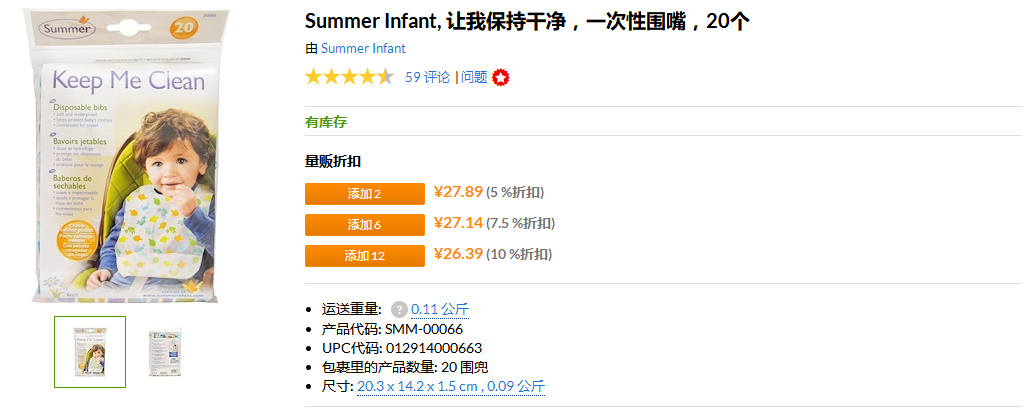Click the product title heading

pyautogui.click(x=527, y=22)
